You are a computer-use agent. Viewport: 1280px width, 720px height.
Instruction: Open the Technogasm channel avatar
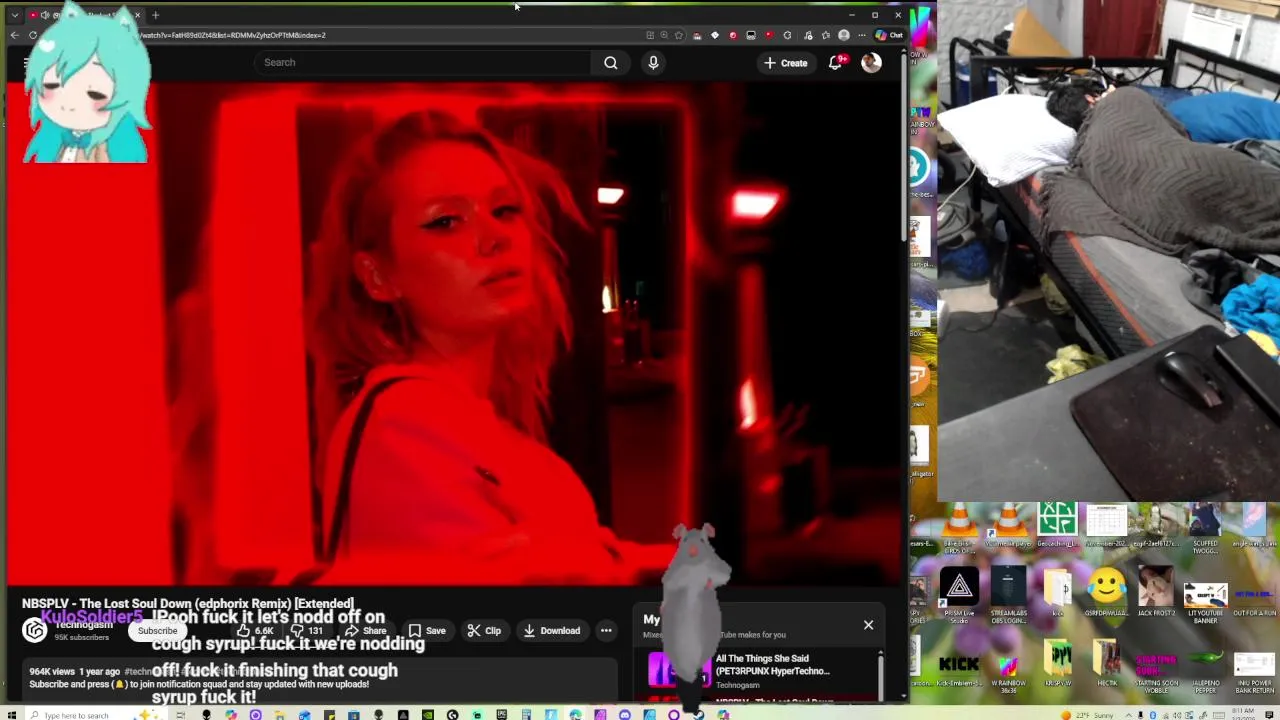pyautogui.click(x=34, y=630)
